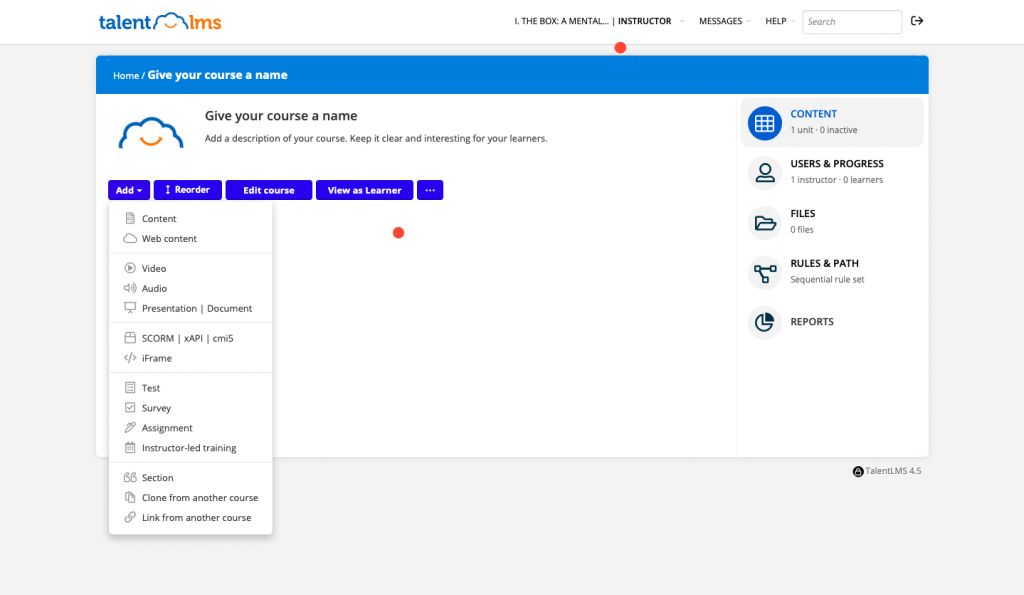Screen dimensions: 1024x595
Task: Click the '1 unit · 0 inactive' text
Action: point(824,130)
